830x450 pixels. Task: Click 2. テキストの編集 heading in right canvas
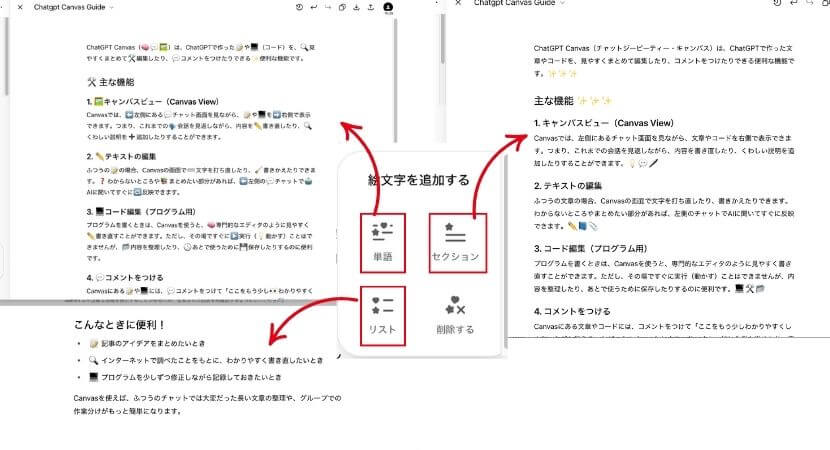[567, 186]
